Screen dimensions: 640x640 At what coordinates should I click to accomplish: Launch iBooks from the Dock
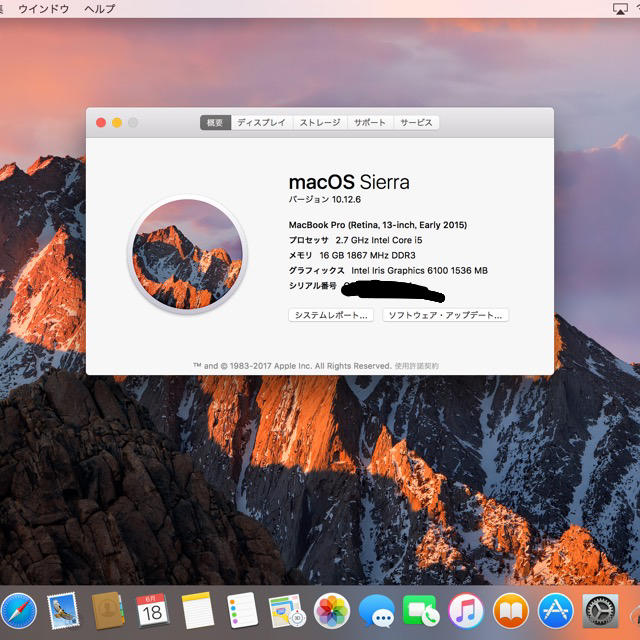(511, 611)
